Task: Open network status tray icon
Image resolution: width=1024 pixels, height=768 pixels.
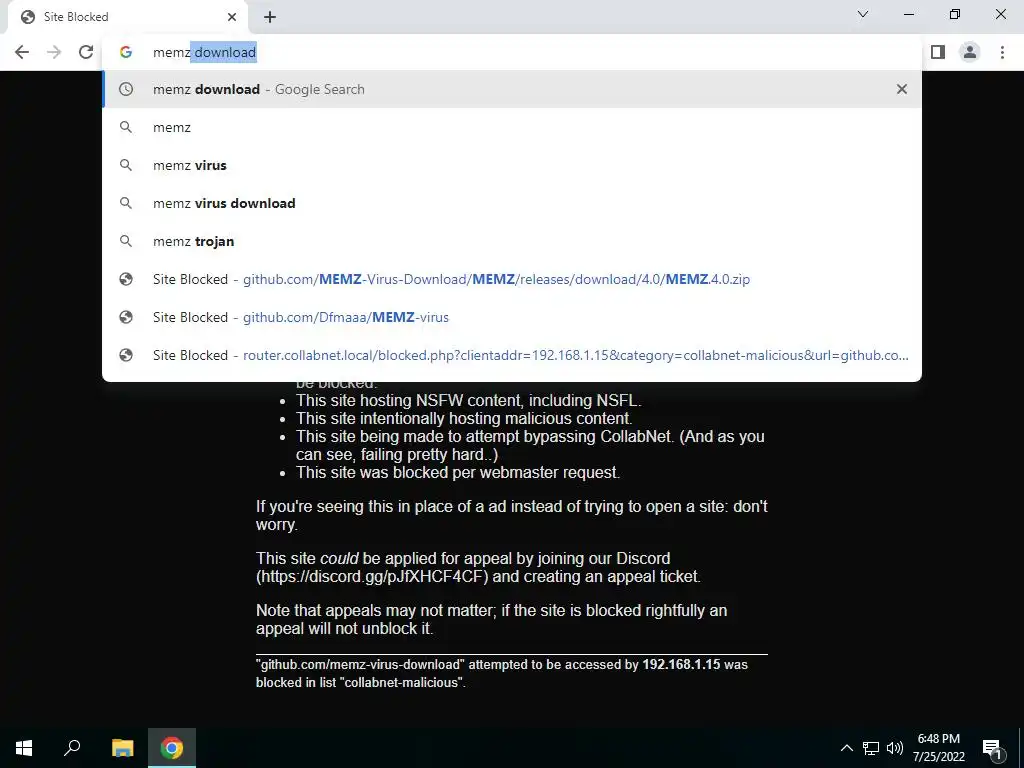Action: [x=871, y=748]
